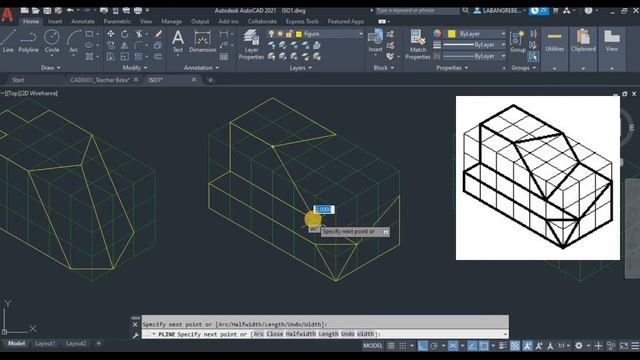Toggle transparency display in status bar
640x360 pixels.
coord(515,346)
